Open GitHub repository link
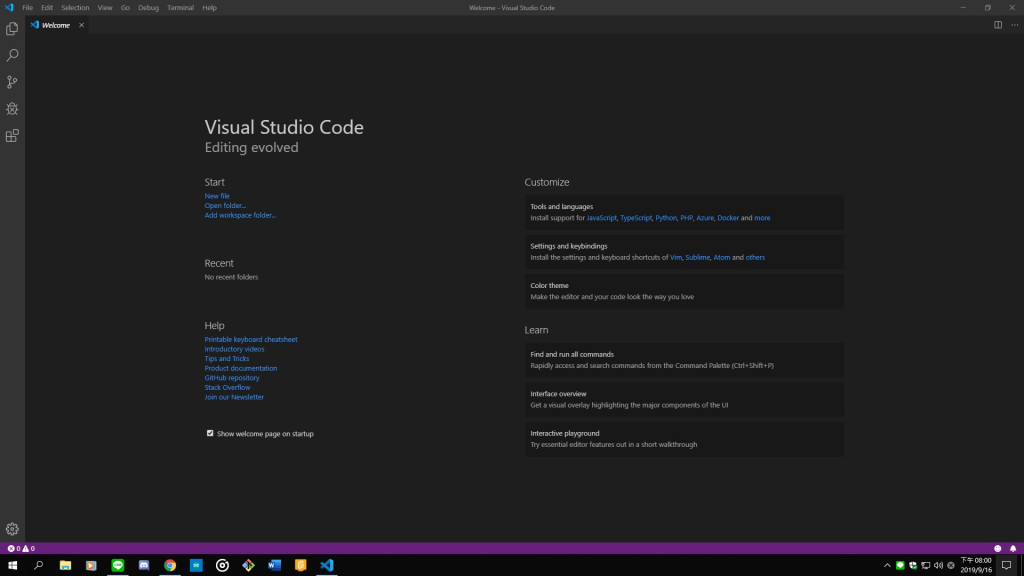 [x=232, y=377]
